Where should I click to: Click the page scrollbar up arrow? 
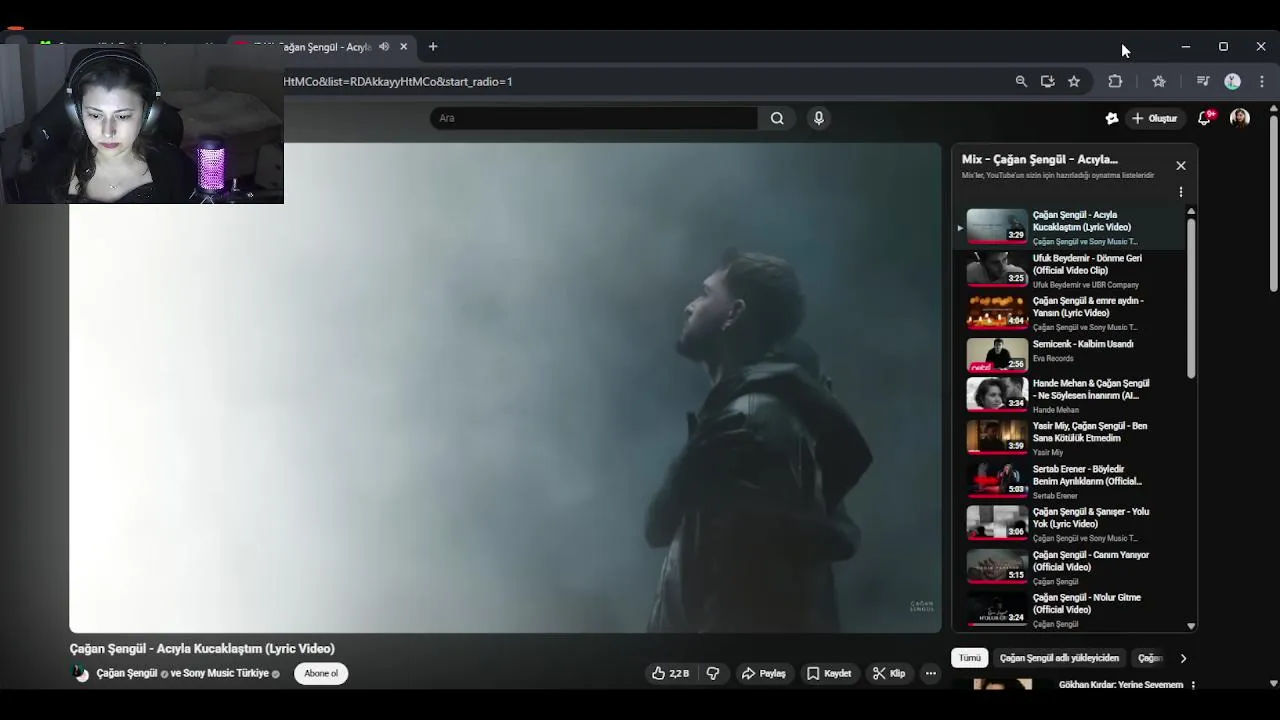[x=1273, y=108]
